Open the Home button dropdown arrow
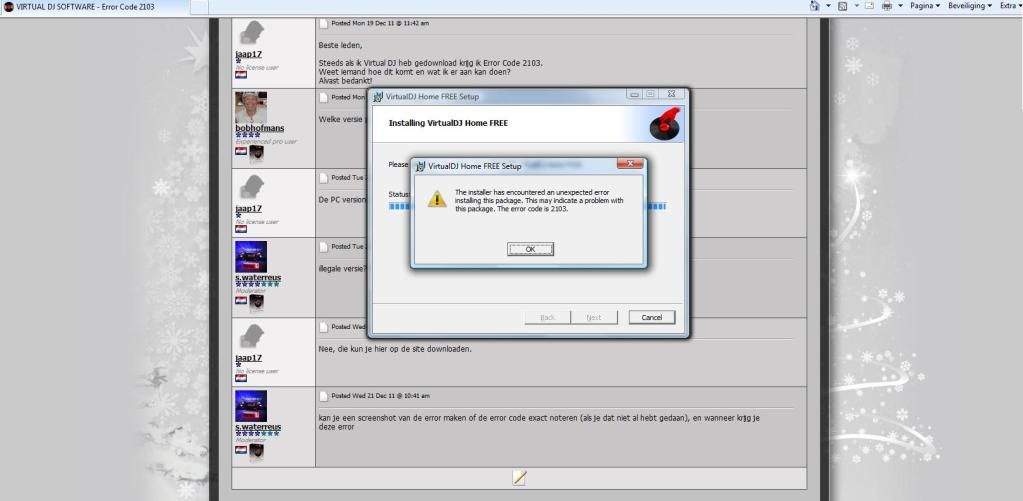Image resolution: width=1023 pixels, height=501 pixels. pyautogui.click(x=829, y=5)
